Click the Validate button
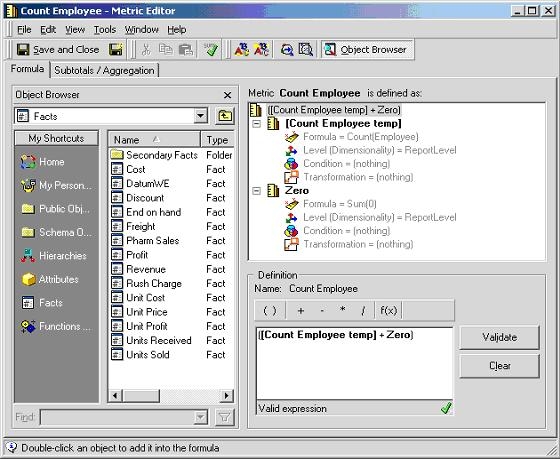 click(x=499, y=337)
